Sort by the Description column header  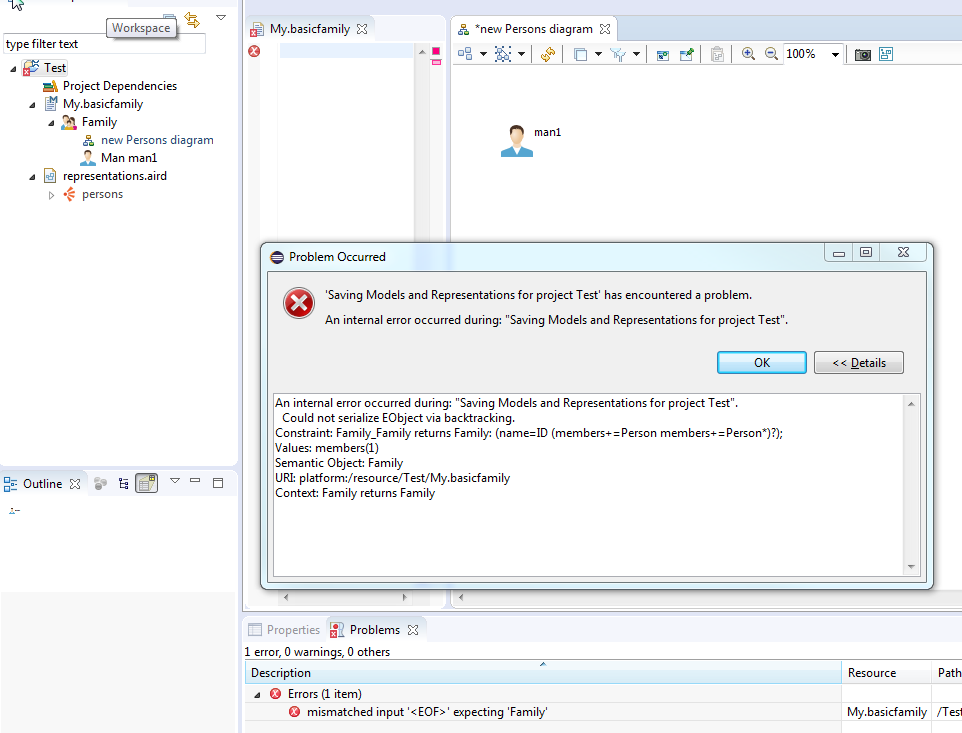click(543, 673)
